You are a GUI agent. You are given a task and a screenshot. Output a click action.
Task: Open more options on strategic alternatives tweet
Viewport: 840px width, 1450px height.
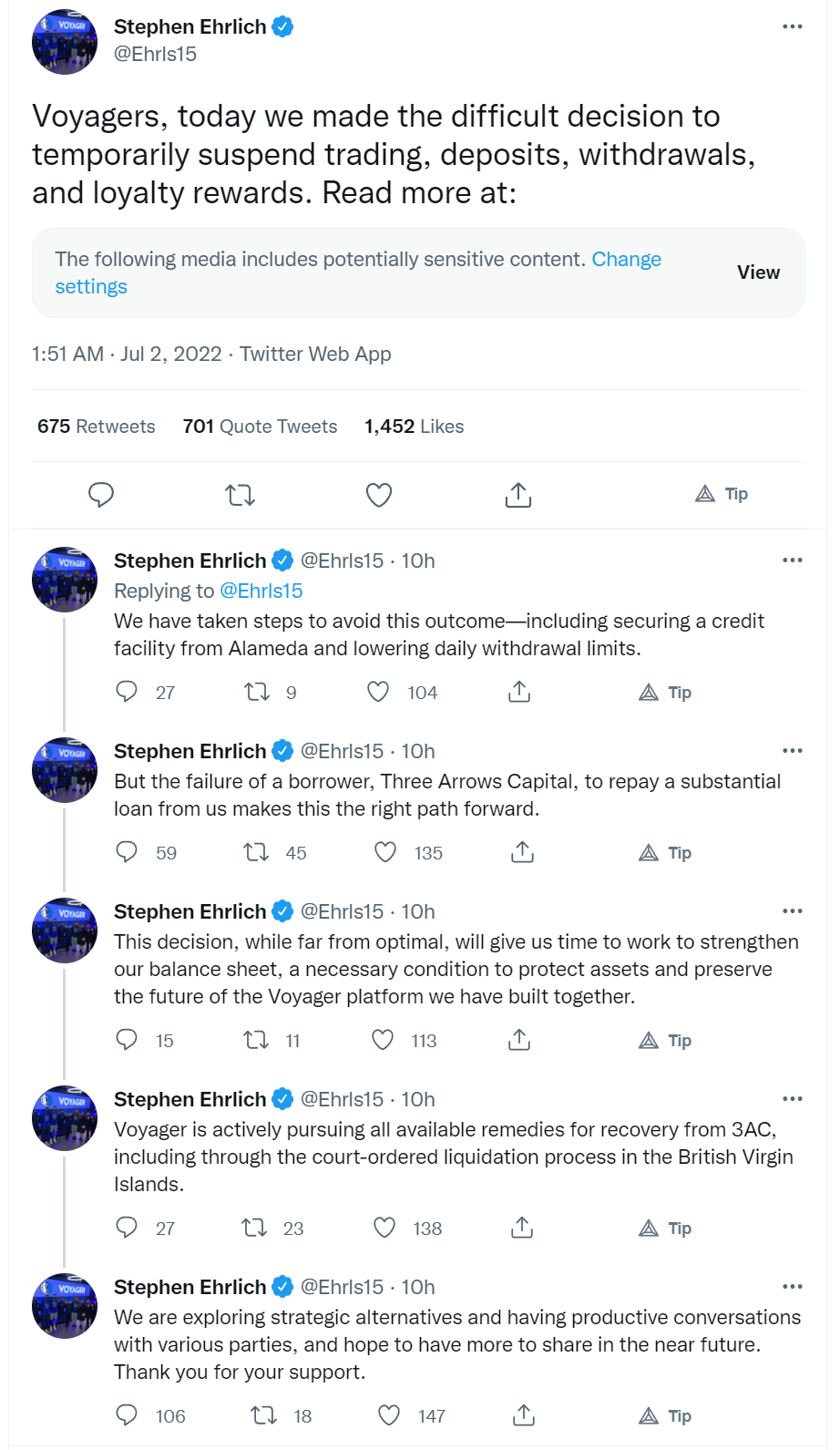[x=793, y=1287]
